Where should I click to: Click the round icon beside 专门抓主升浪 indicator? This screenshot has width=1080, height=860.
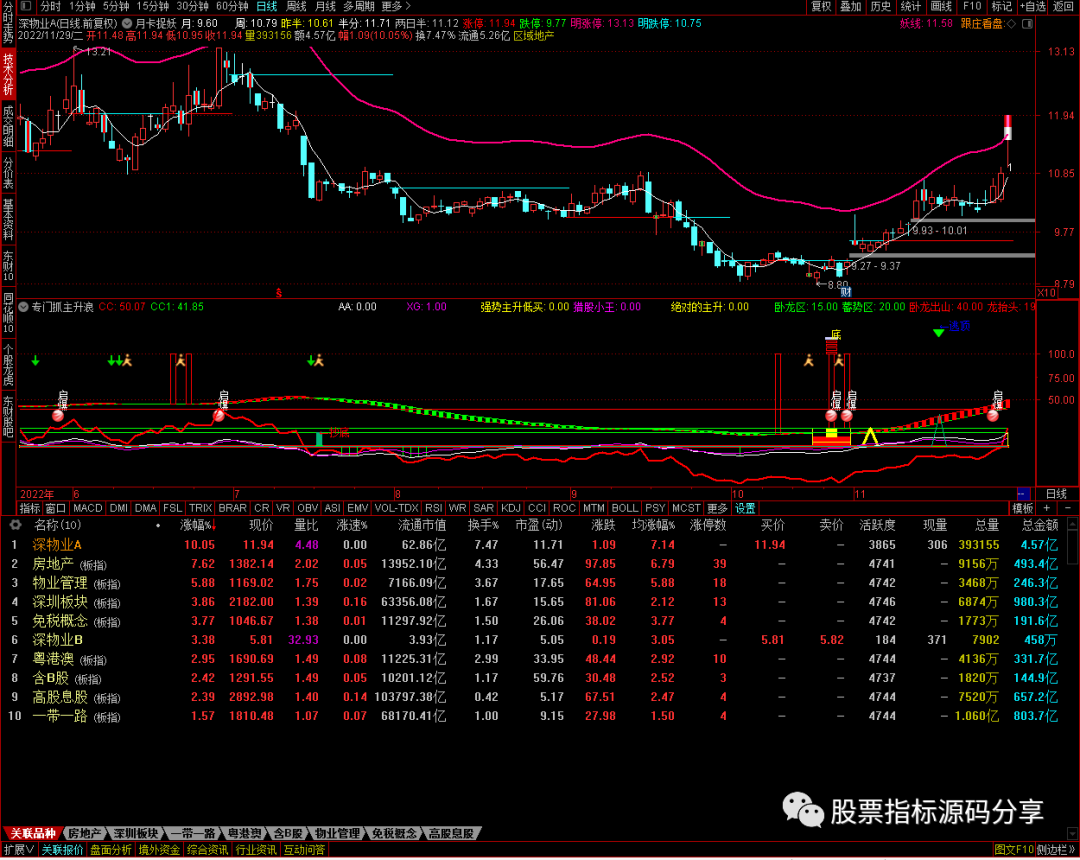click(24, 307)
